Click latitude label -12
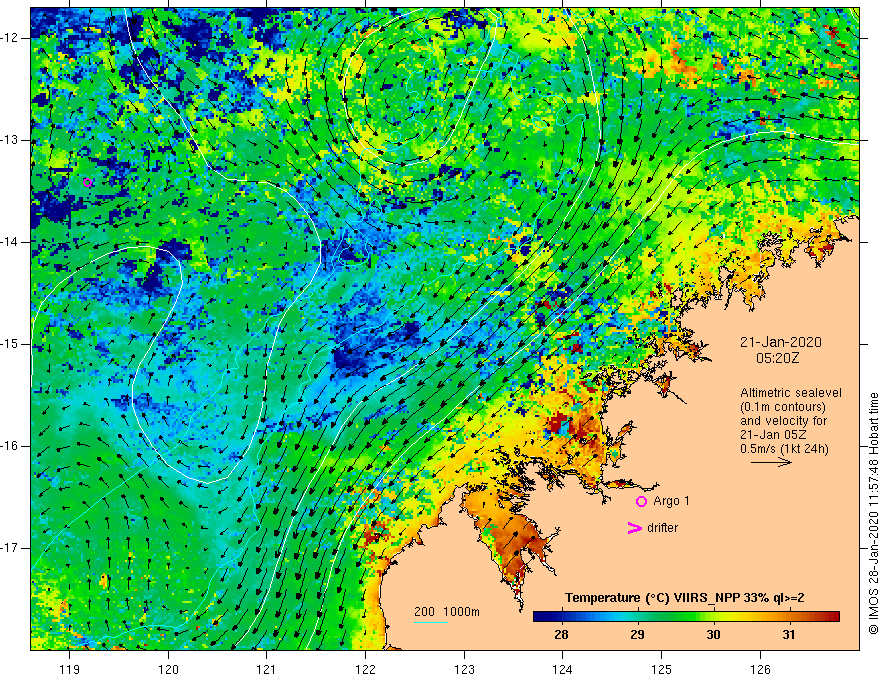Image resolution: width=880 pixels, height=680 pixels. click(11, 38)
